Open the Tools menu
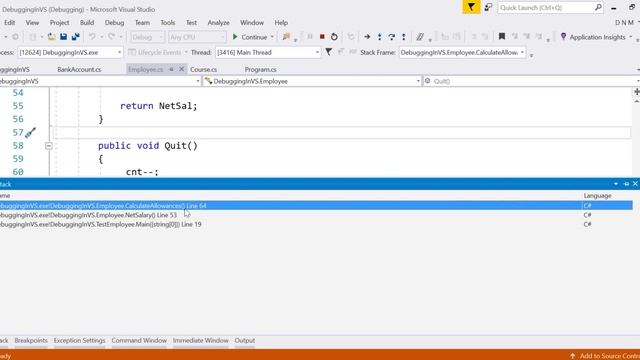This screenshot has height=360, width=640. click(x=168, y=22)
